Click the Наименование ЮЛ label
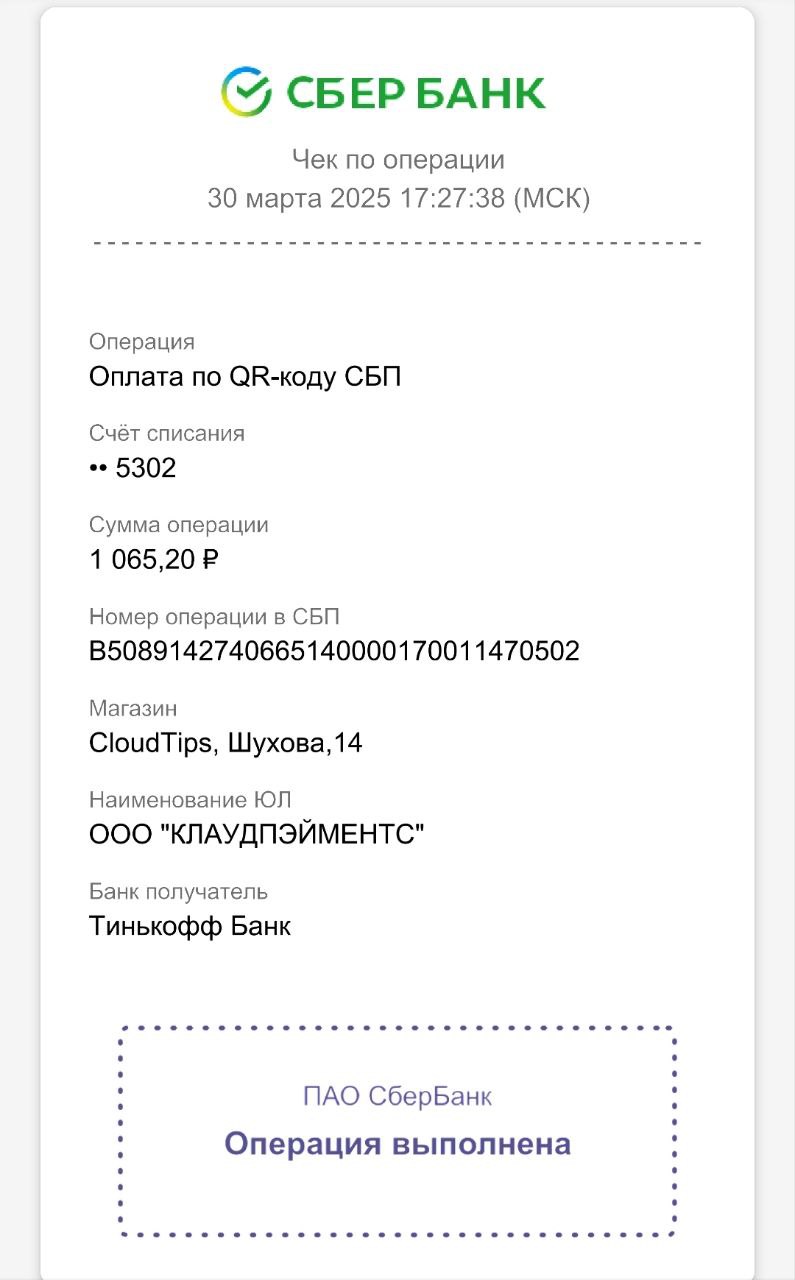The image size is (795, 1280). click(x=190, y=800)
